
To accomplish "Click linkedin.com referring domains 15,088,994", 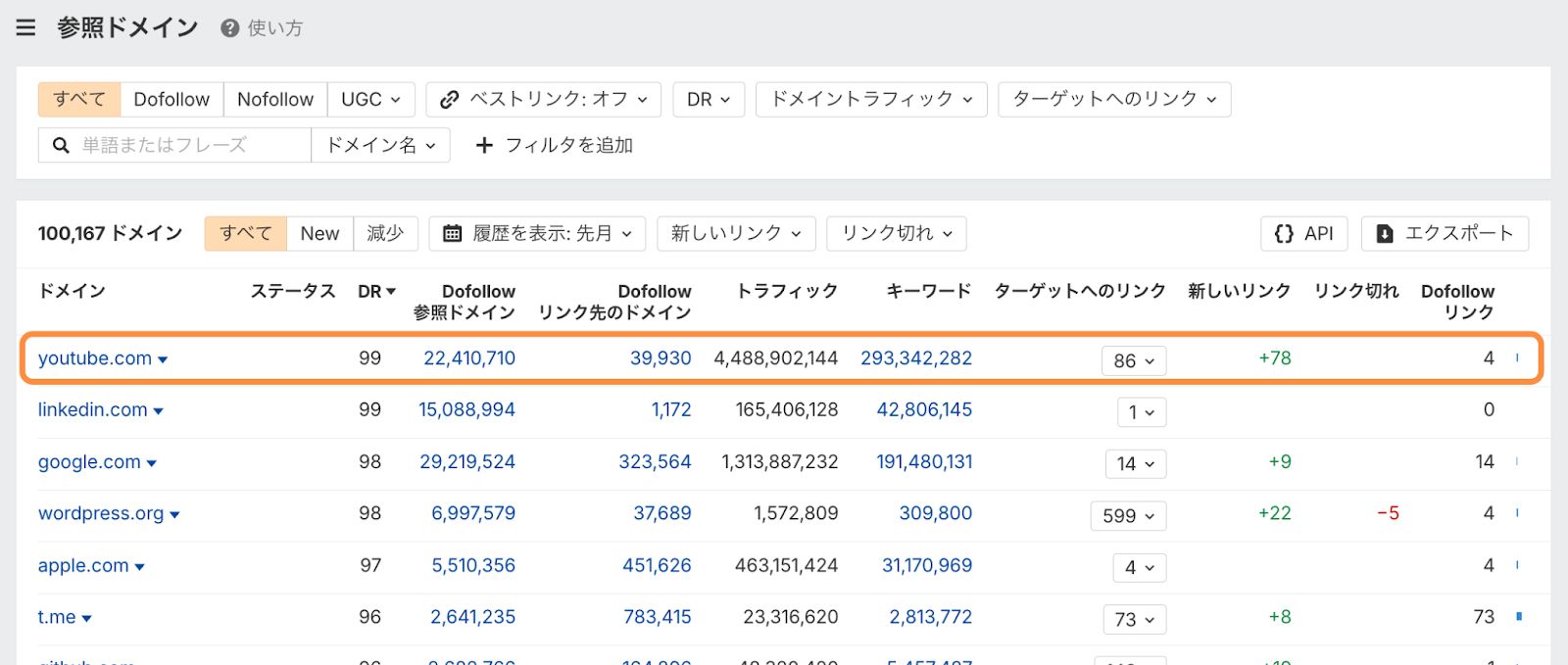I will 466,409.
